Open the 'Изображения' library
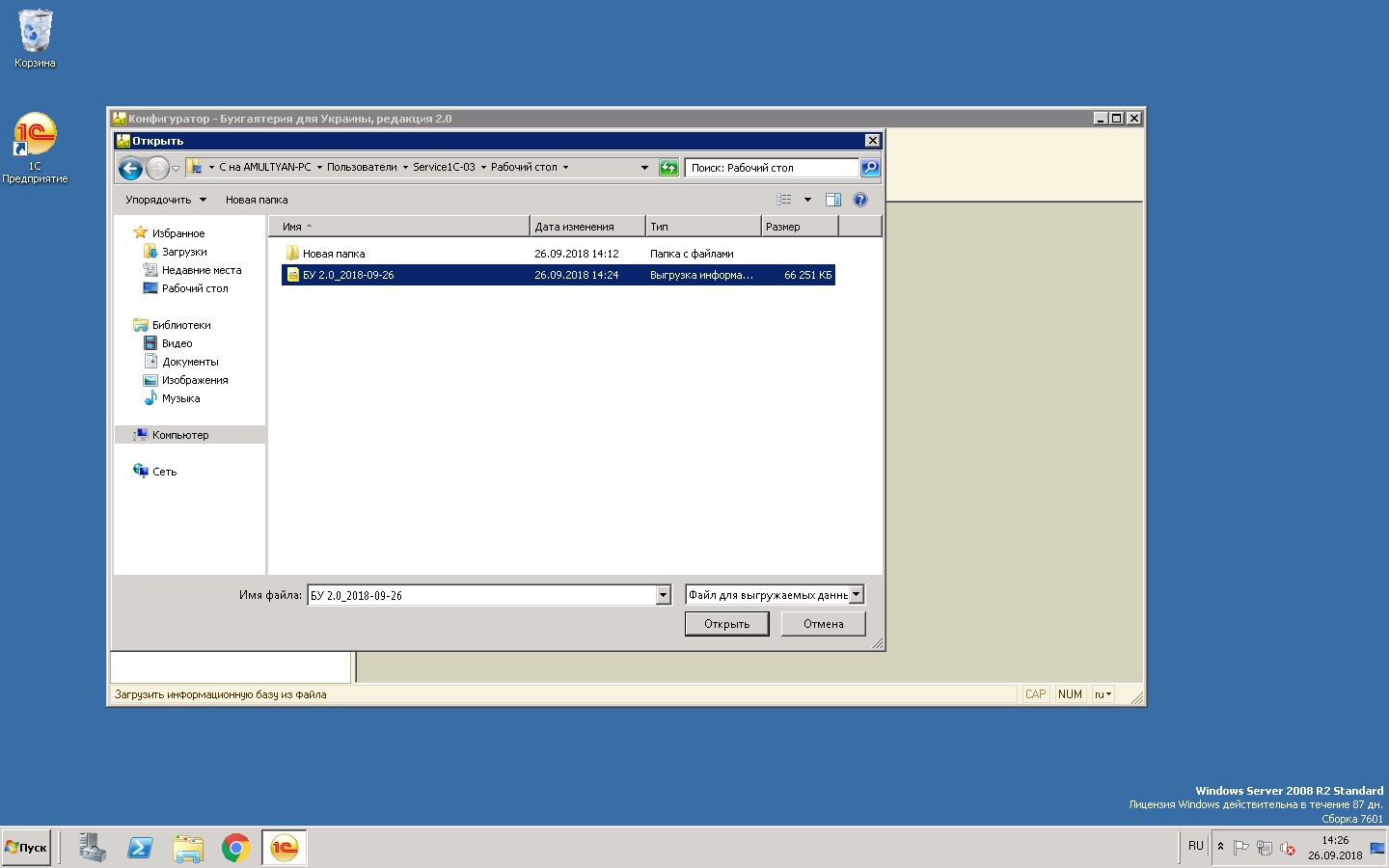 tap(194, 380)
